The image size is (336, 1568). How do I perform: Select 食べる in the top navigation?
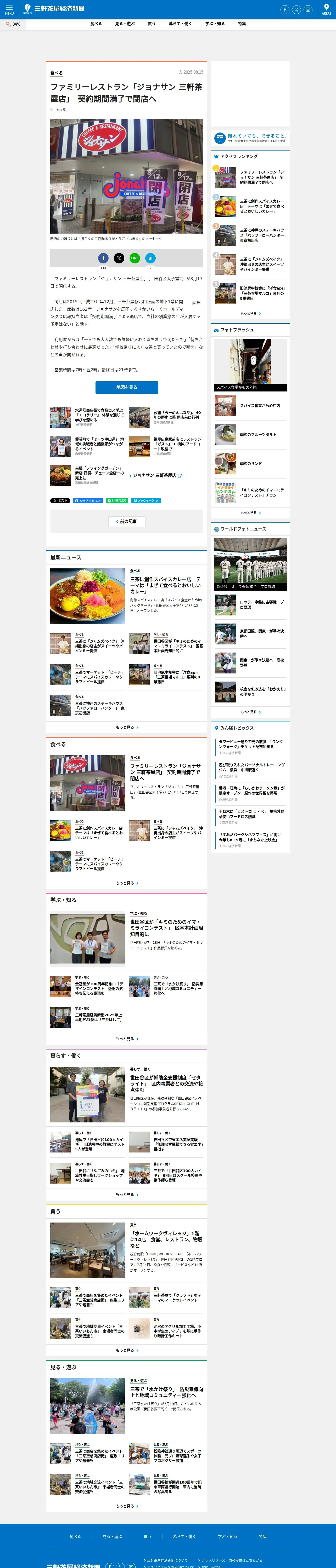pyautogui.click(x=96, y=24)
